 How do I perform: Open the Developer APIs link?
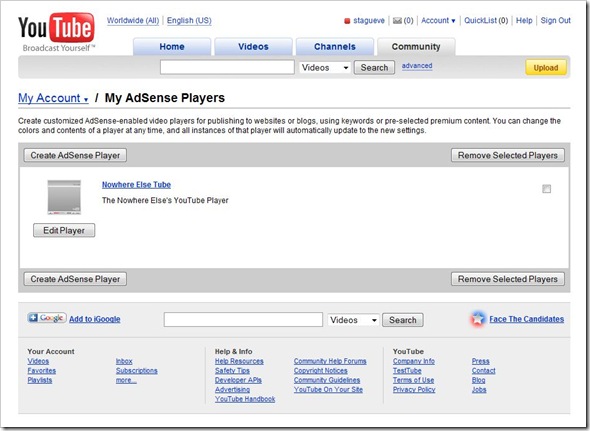click(x=238, y=380)
